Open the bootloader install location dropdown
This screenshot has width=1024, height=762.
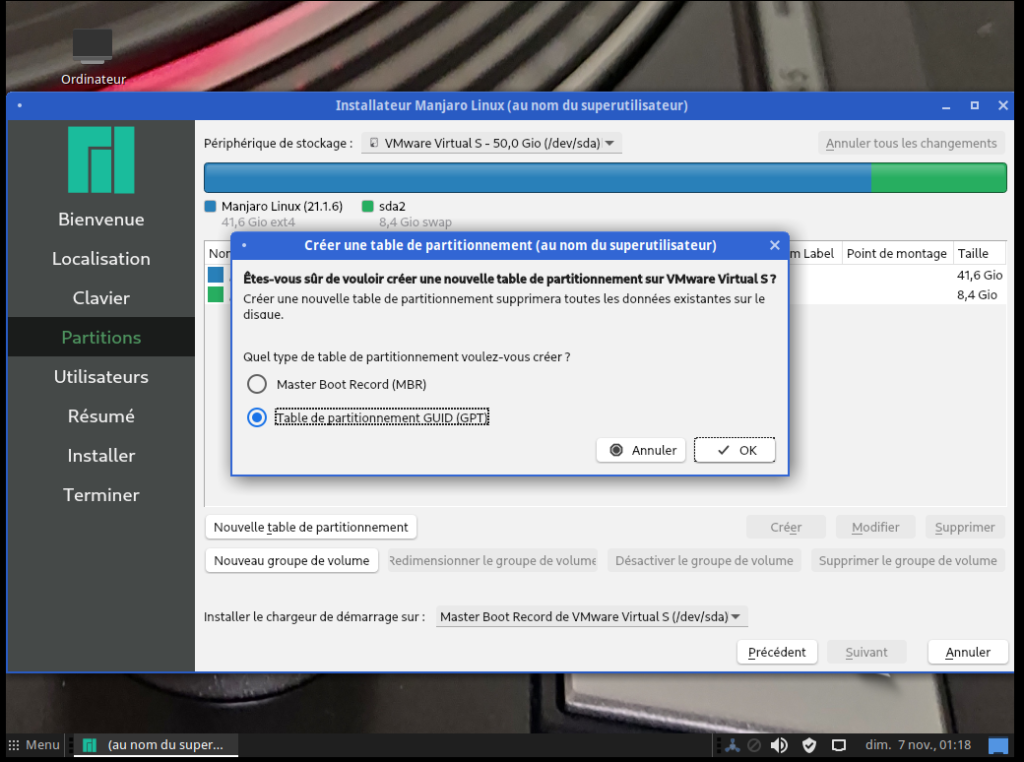coord(592,617)
